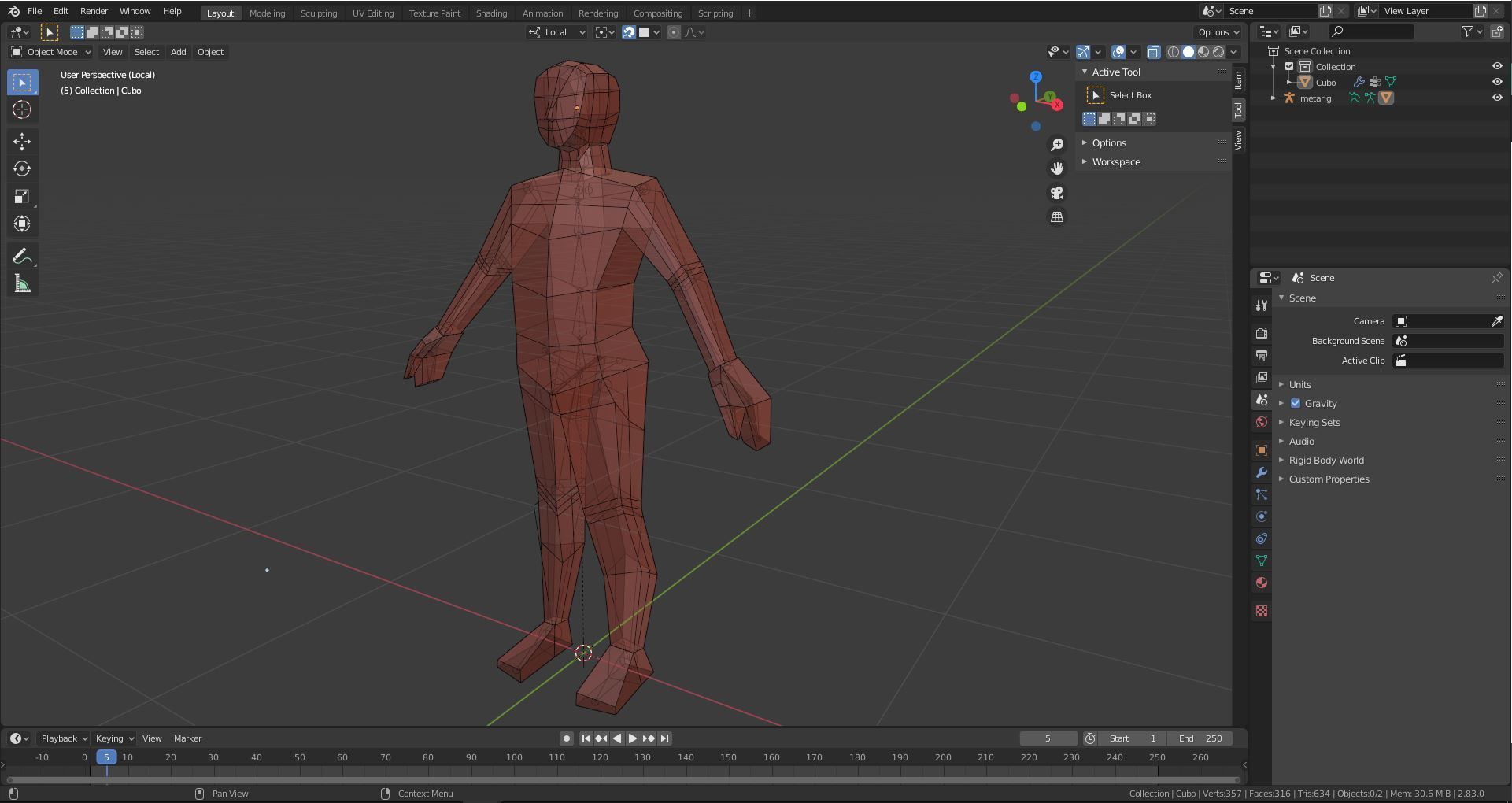Open the Particles properties tab
Viewport: 1512px width, 803px height.
pyautogui.click(x=1262, y=494)
